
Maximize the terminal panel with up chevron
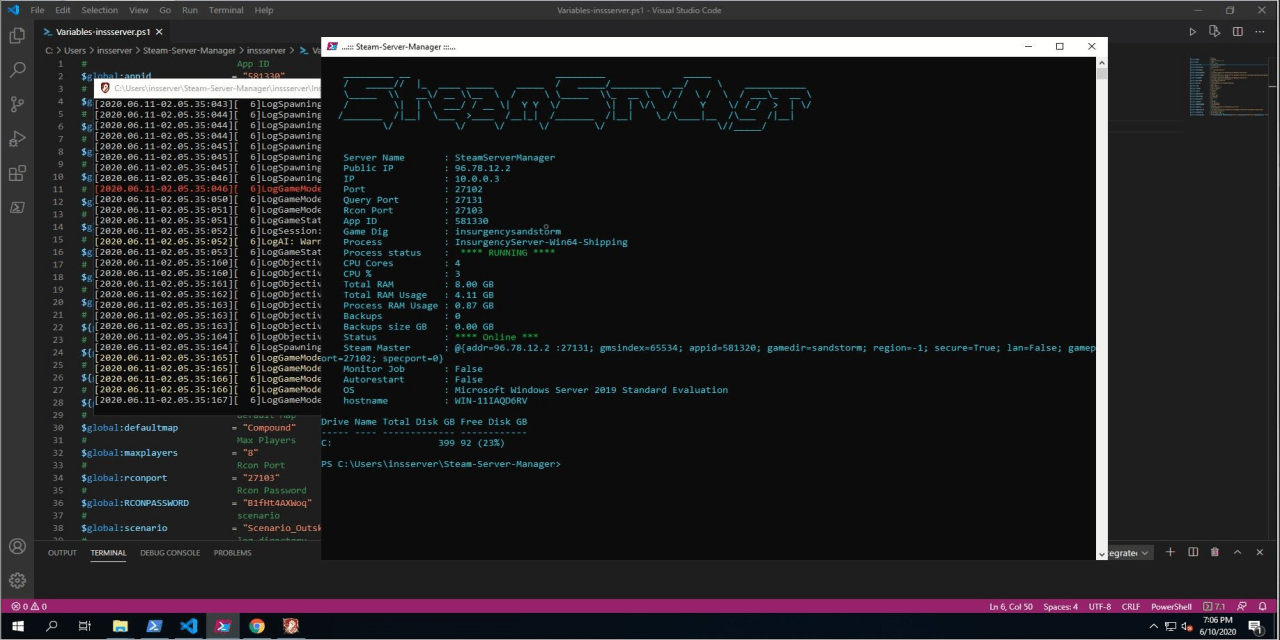pos(1237,552)
